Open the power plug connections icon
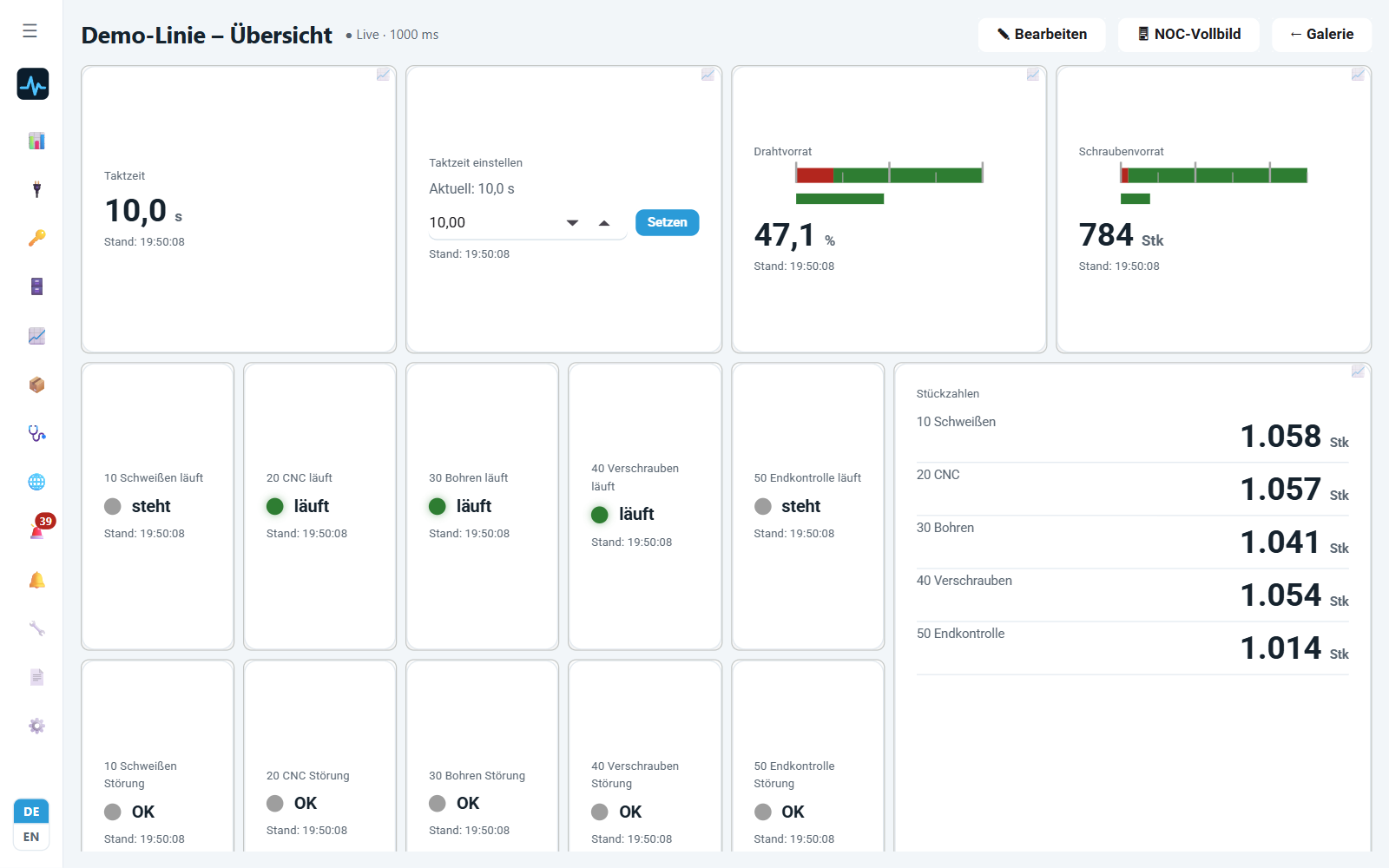The image size is (1389, 868). tap(36, 189)
